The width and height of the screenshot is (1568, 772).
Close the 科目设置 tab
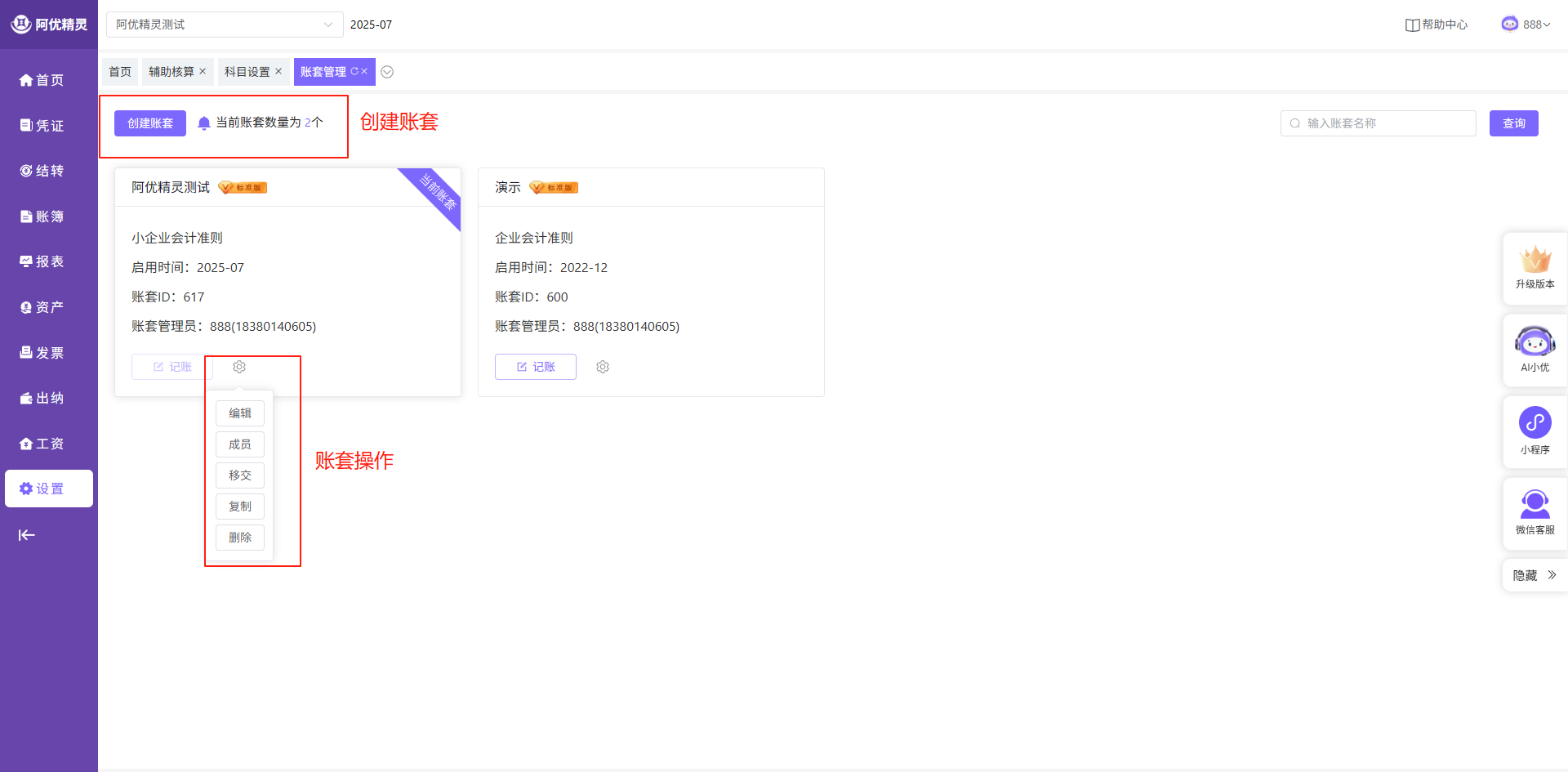[278, 71]
